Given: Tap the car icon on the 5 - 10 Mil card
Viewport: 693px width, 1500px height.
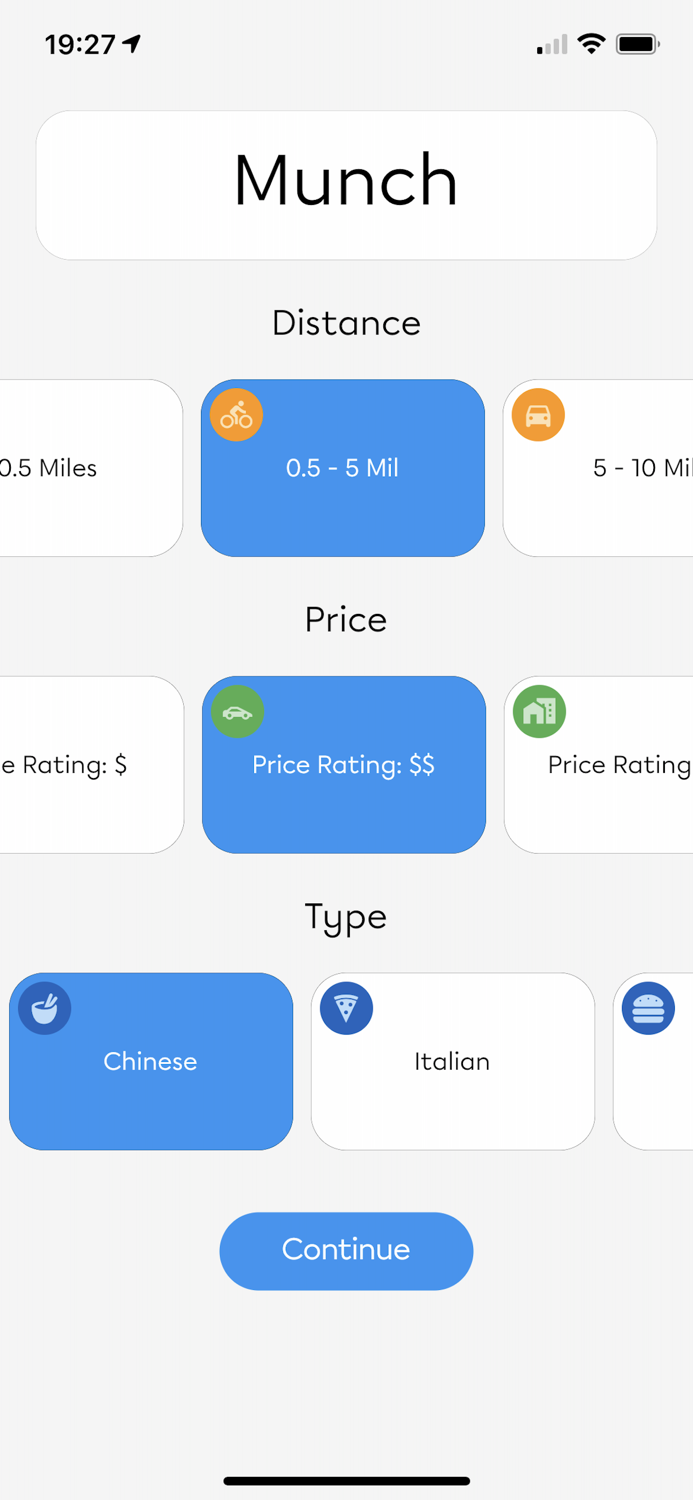Looking at the screenshot, I should tap(538, 414).
